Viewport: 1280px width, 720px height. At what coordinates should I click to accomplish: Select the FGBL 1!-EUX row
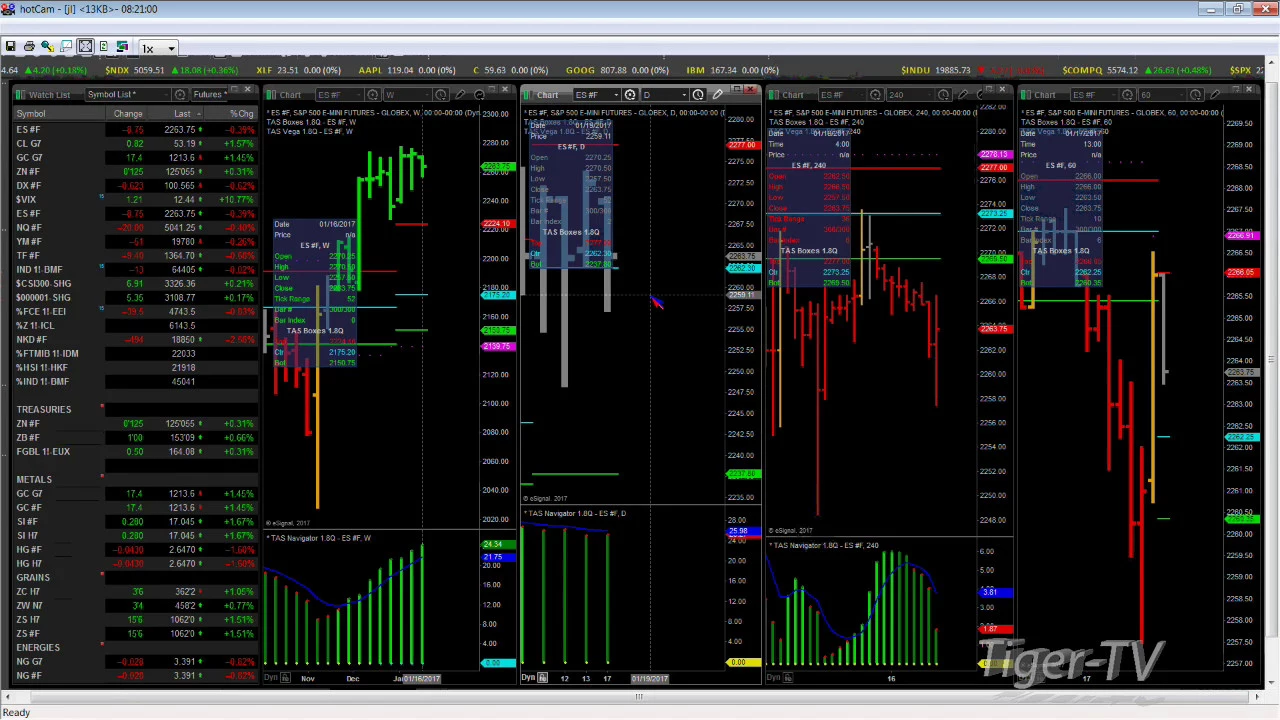click(x=135, y=452)
